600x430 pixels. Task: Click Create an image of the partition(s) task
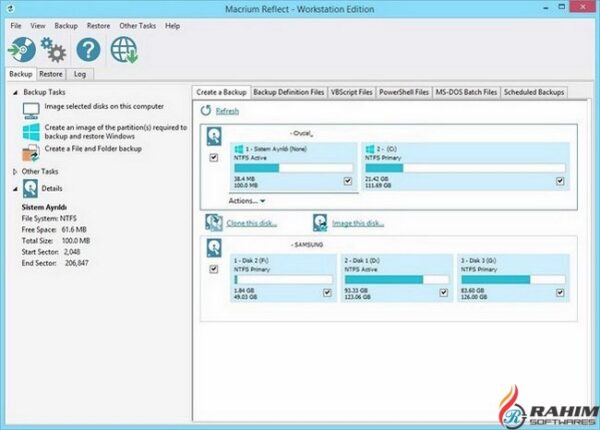pos(116,132)
